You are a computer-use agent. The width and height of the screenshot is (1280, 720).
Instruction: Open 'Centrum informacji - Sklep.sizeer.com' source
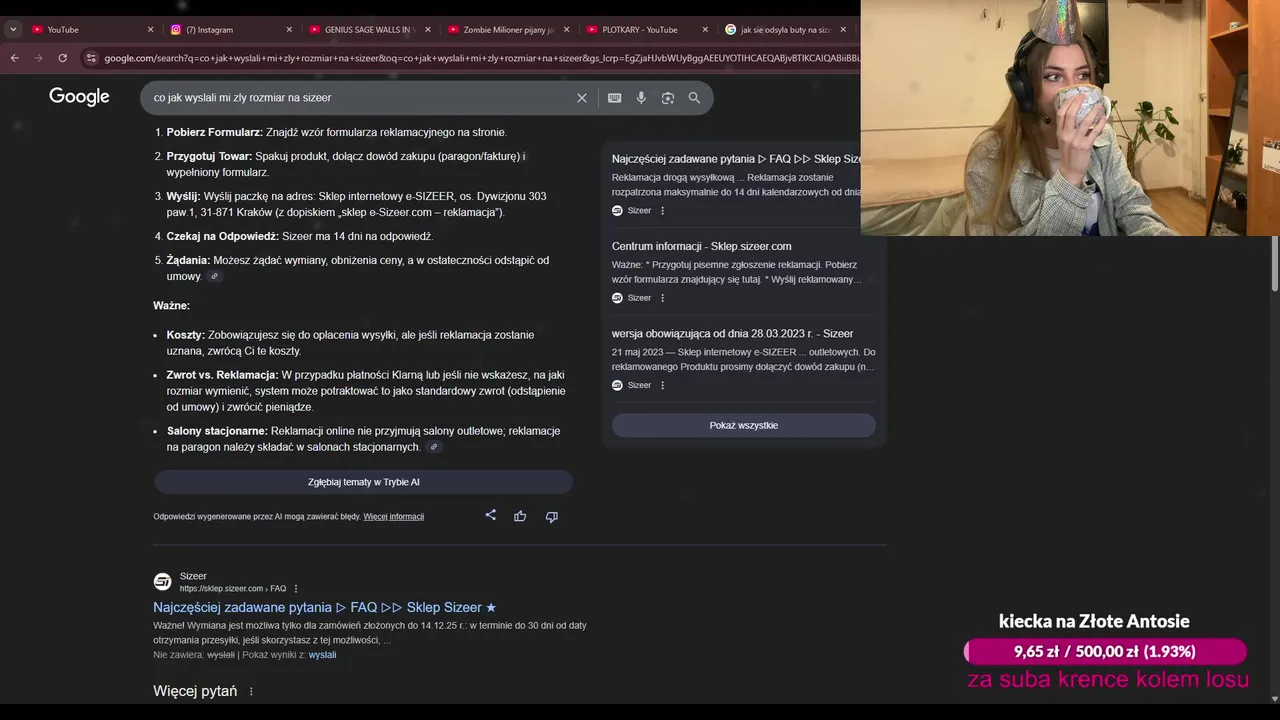pyautogui.click(x=701, y=246)
